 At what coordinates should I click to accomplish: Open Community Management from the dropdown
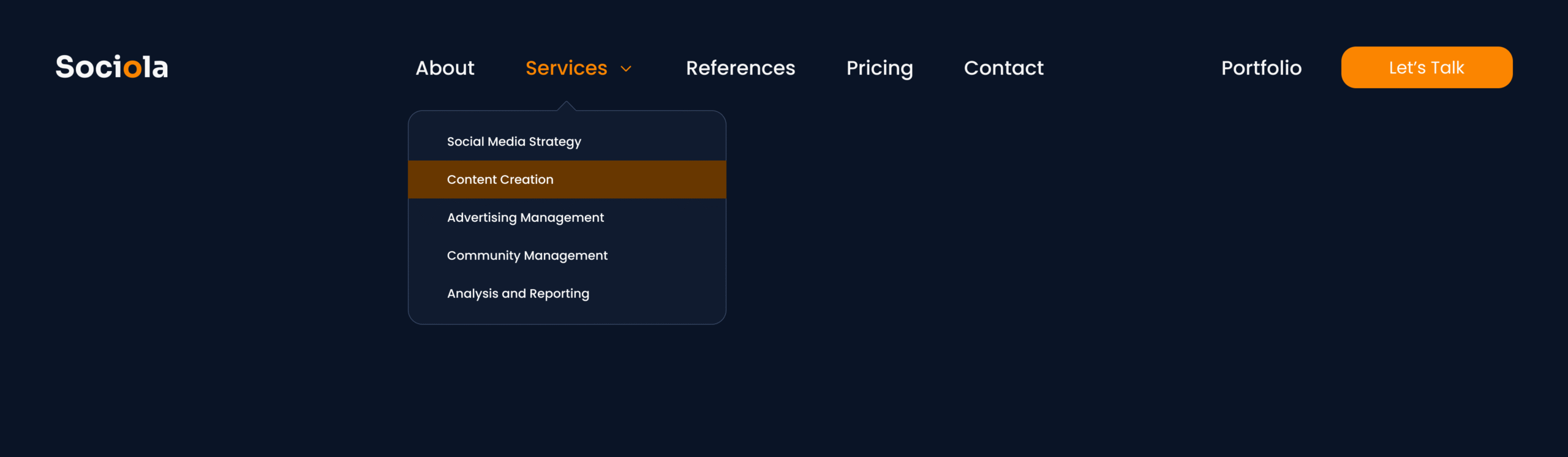tap(527, 255)
